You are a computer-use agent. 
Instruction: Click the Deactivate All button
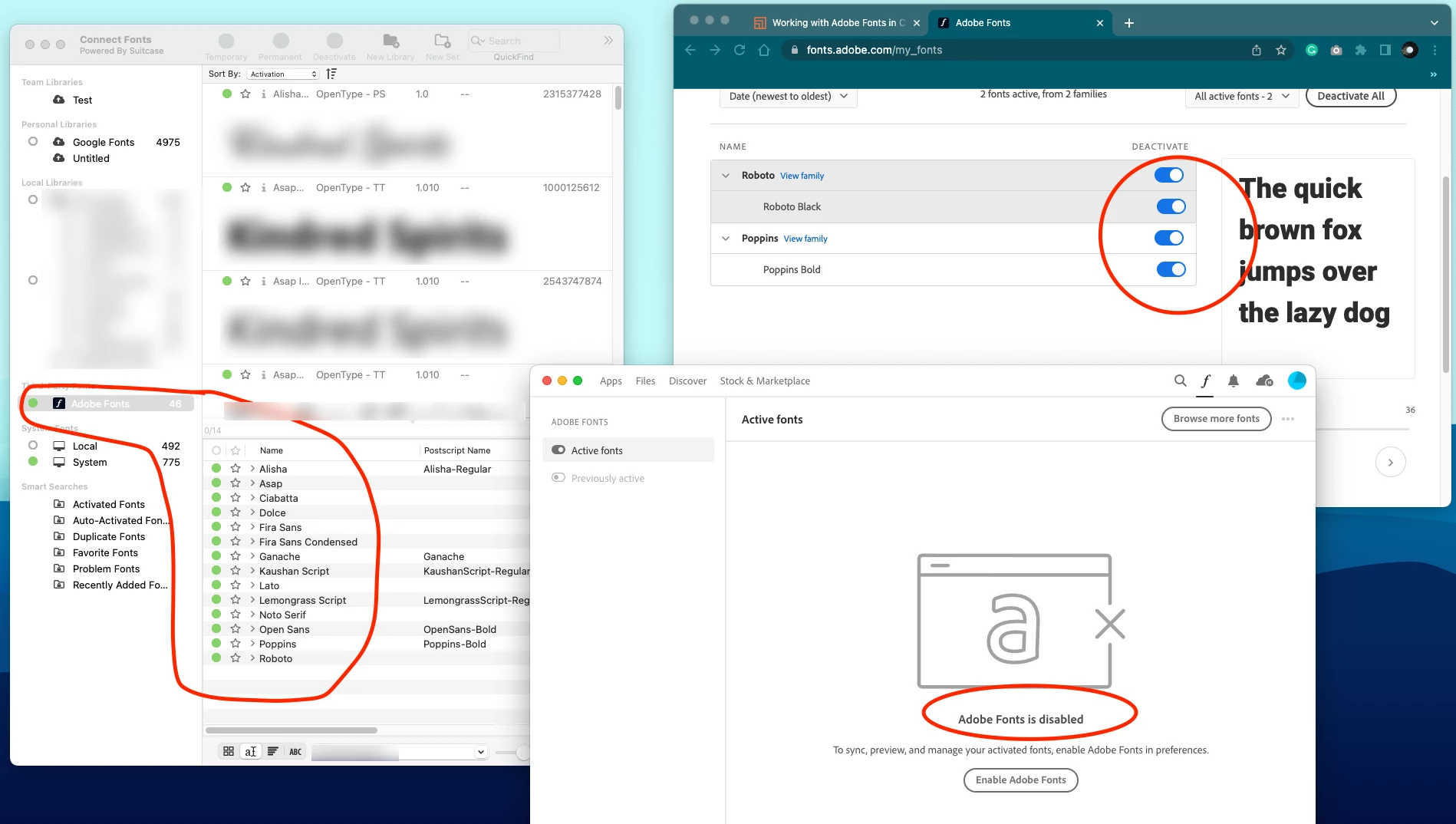pos(1350,97)
